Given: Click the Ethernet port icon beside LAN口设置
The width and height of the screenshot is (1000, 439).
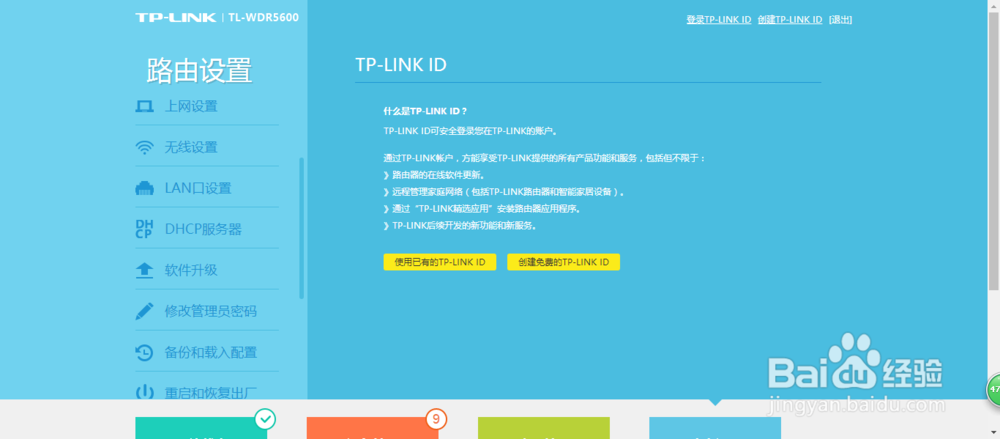Looking at the screenshot, I should (x=145, y=188).
